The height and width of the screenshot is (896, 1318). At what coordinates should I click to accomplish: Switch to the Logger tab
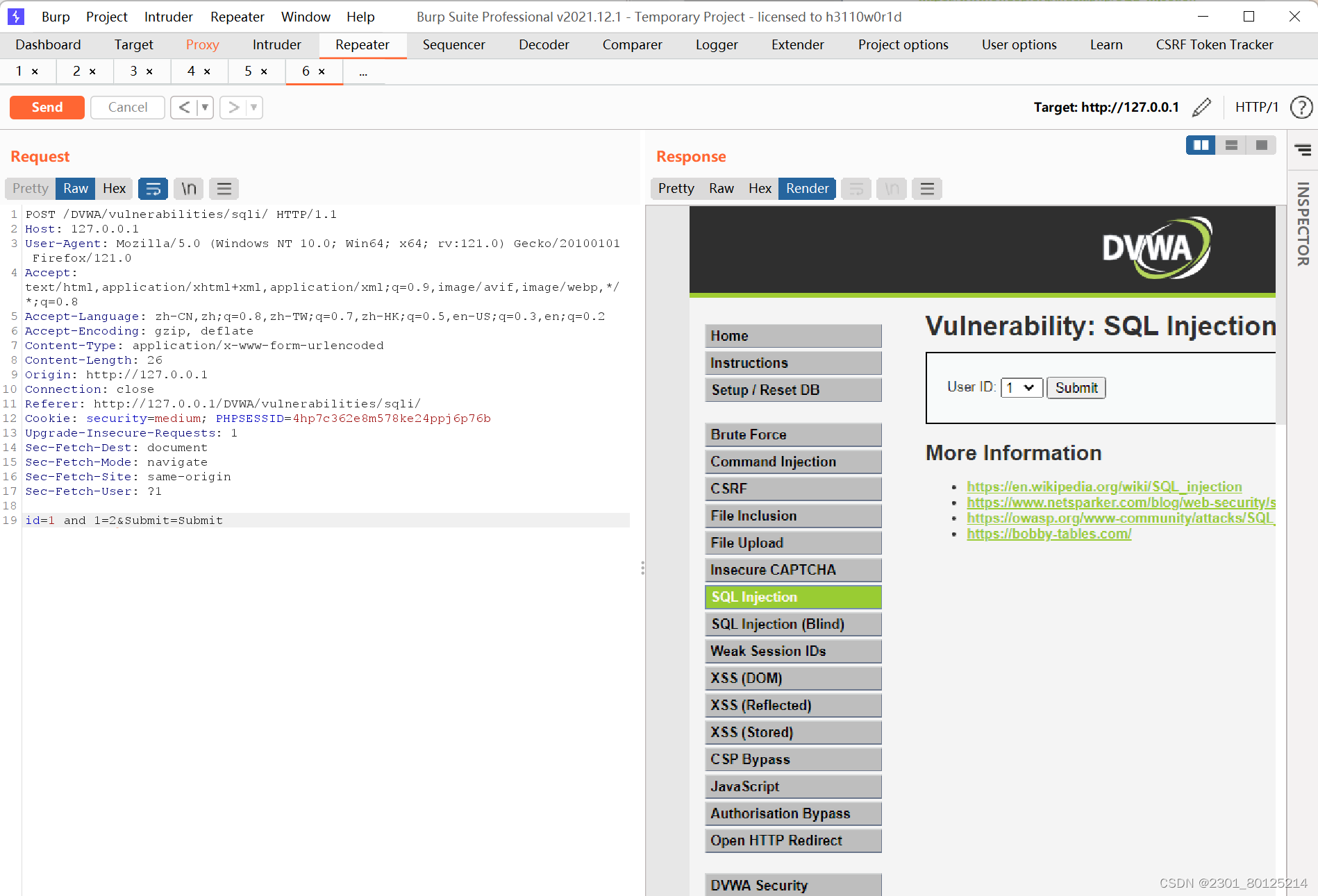(x=717, y=44)
